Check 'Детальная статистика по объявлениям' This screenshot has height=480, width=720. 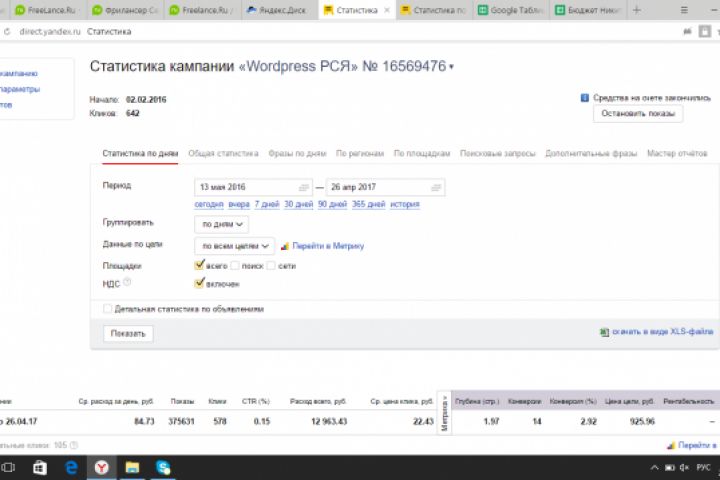tap(107, 309)
